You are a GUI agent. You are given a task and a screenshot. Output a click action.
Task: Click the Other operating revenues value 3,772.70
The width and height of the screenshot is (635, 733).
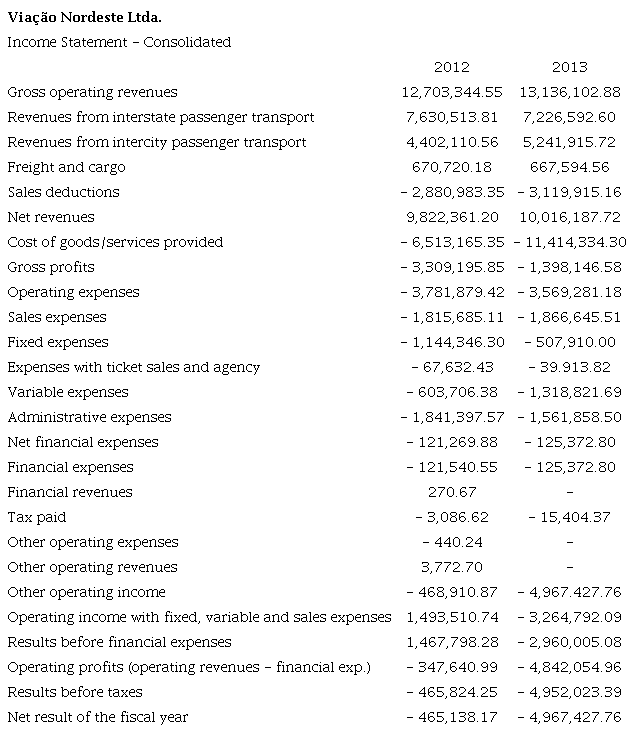[x=452, y=567]
